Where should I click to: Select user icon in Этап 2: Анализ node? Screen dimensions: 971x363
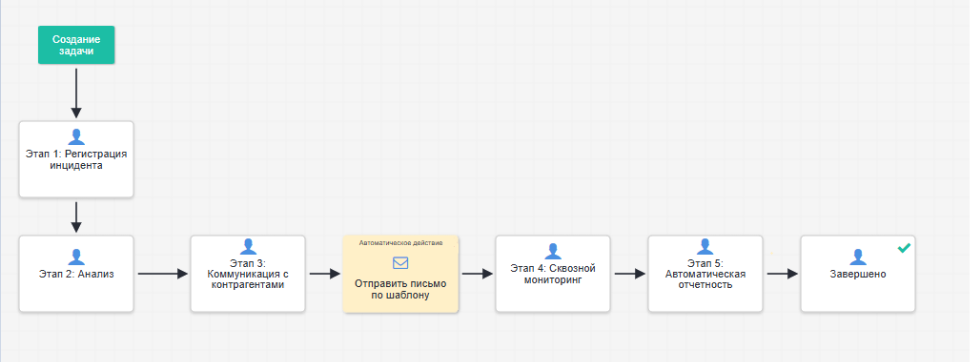[x=76, y=257]
